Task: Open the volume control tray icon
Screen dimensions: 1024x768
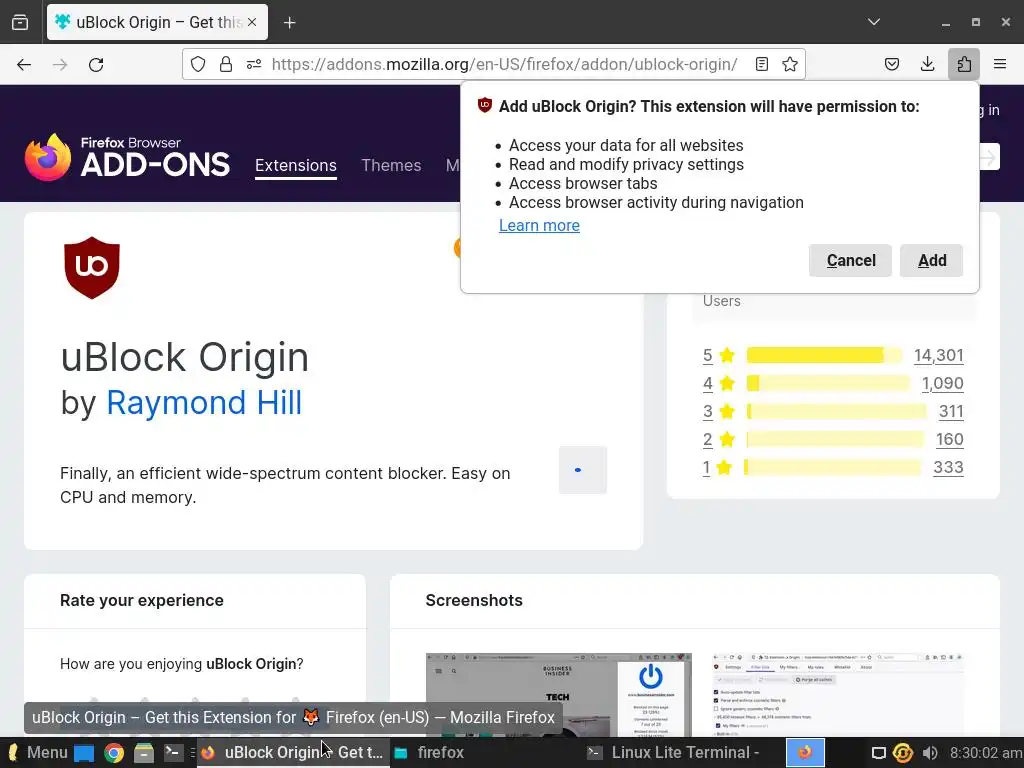Action: click(930, 753)
